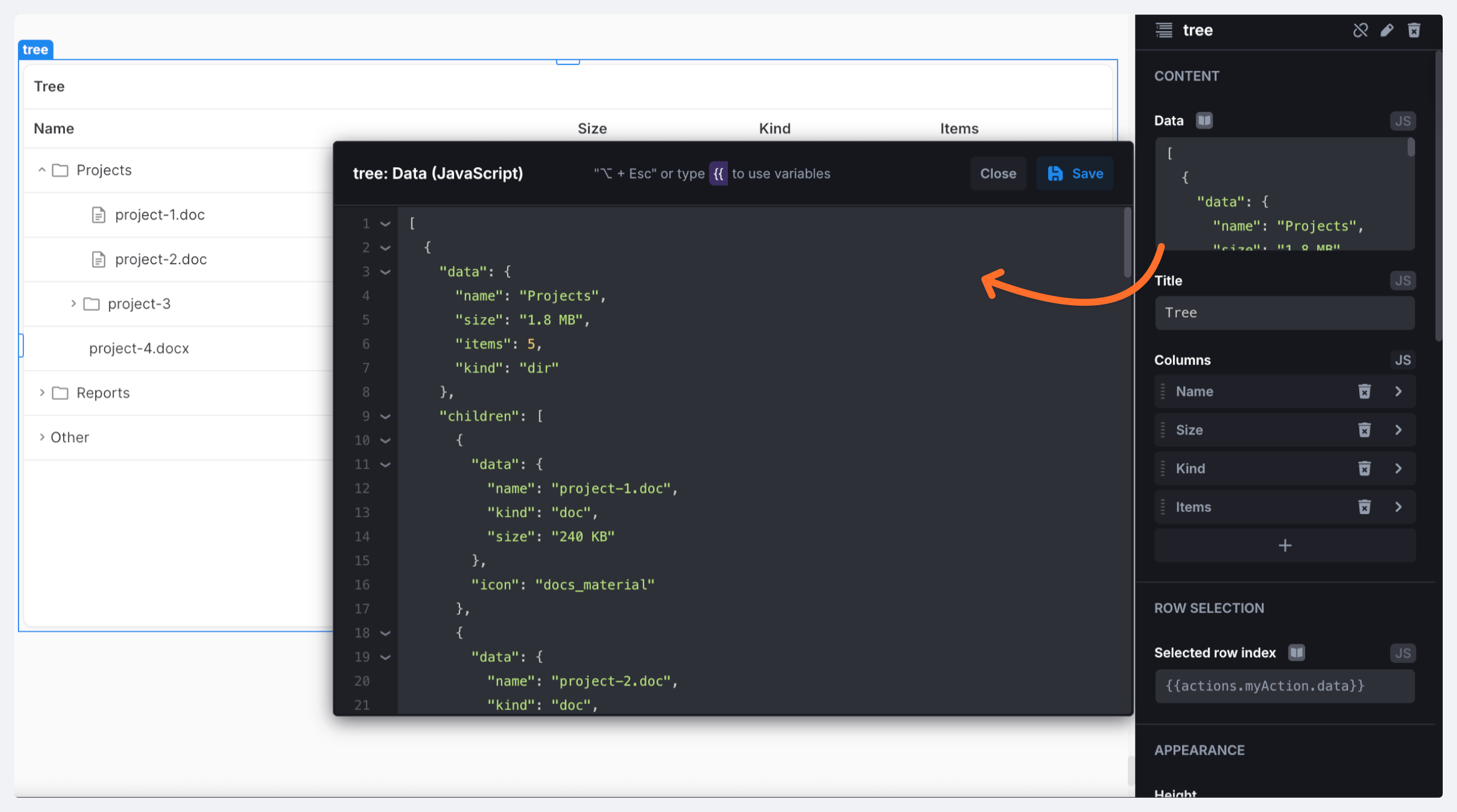
Task: Open Size column settings chevron
Action: tap(1398, 430)
